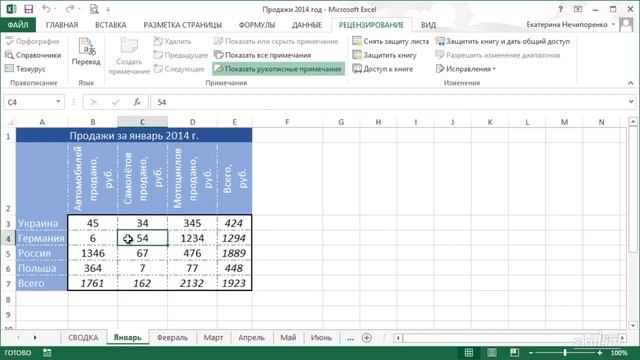Click the Name Box showing C4
The height and width of the screenshot is (360, 640).
tap(29, 102)
